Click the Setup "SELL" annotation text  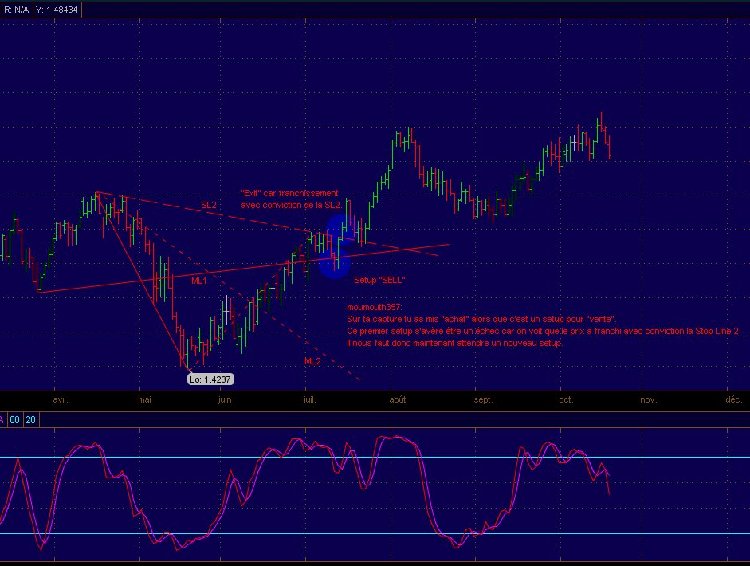379,280
